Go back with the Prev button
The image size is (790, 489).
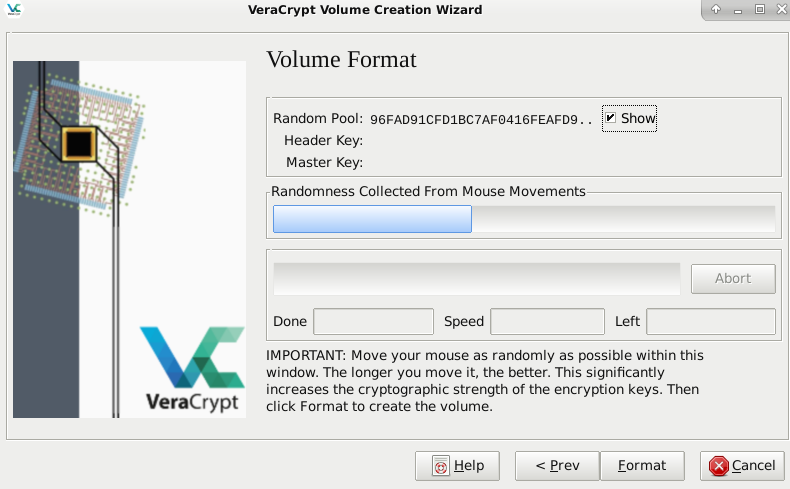(557, 466)
